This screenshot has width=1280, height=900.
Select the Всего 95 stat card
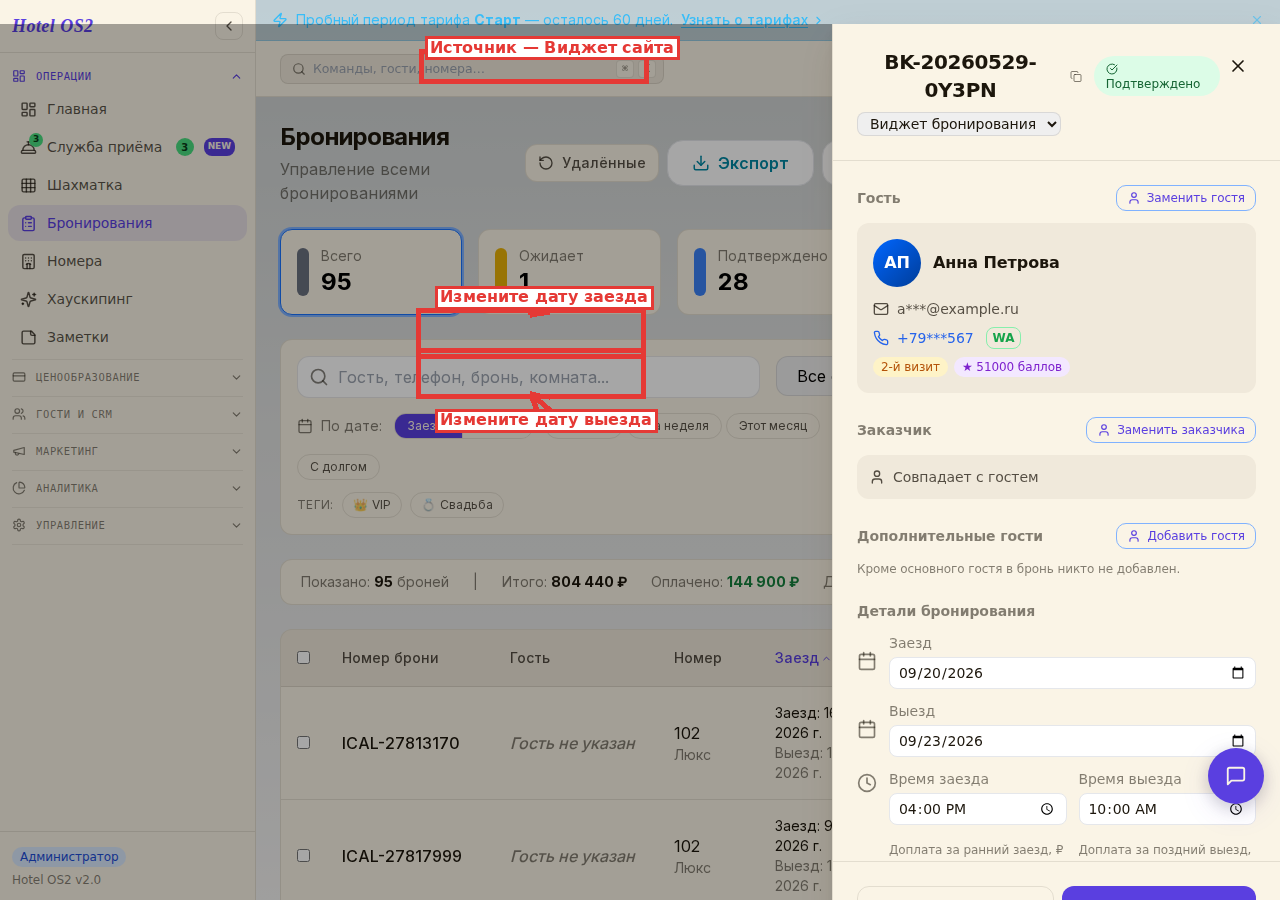pyautogui.click(x=371, y=272)
